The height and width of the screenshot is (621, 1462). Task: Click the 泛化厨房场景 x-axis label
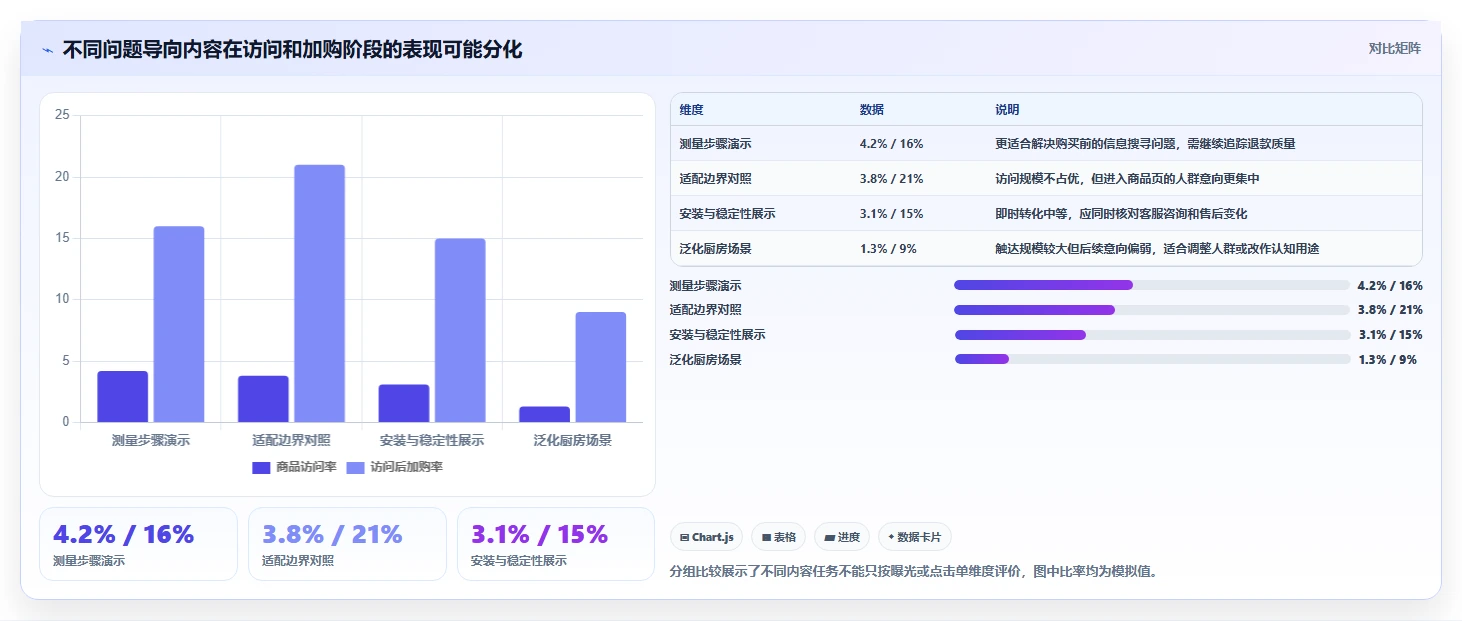point(573,440)
